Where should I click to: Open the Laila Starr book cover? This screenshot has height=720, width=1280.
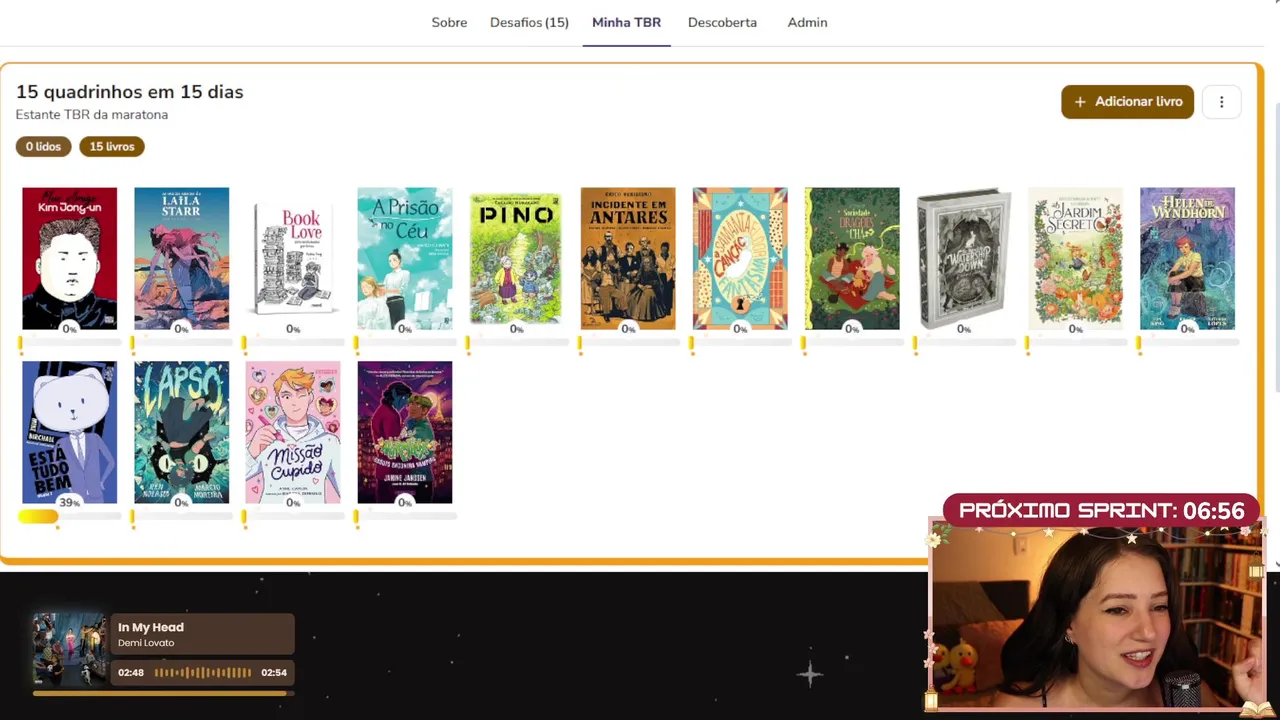pos(181,258)
